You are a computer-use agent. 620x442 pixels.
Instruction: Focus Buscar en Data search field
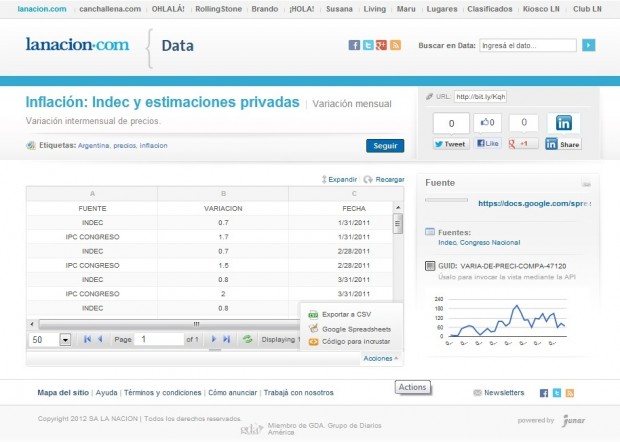point(528,45)
